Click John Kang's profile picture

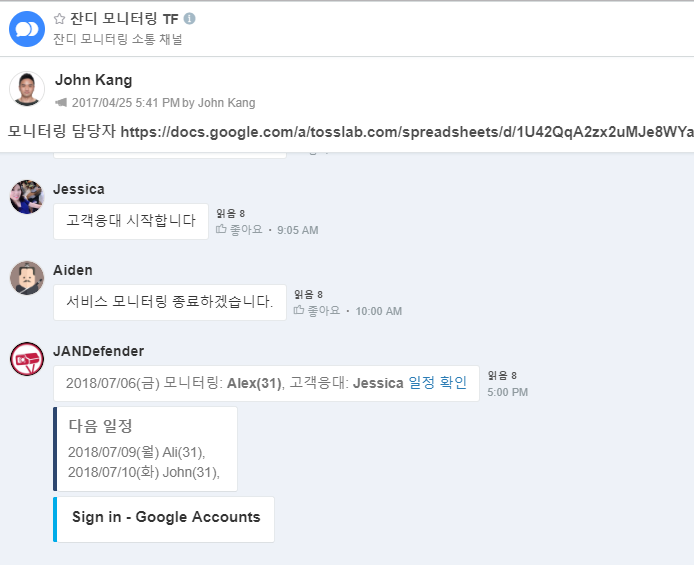point(27,89)
